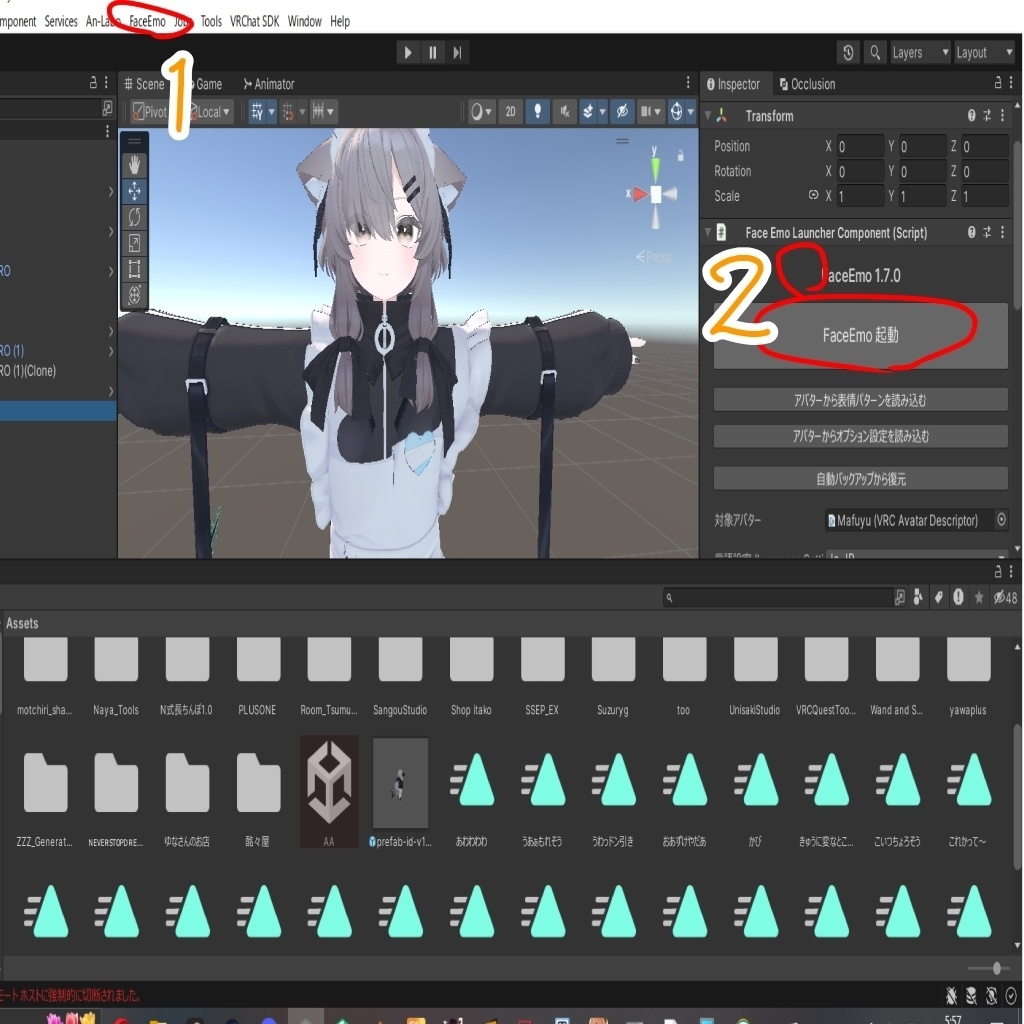Click the global search magnifier icon
This screenshot has width=1024, height=1024.
coord(874,53)
